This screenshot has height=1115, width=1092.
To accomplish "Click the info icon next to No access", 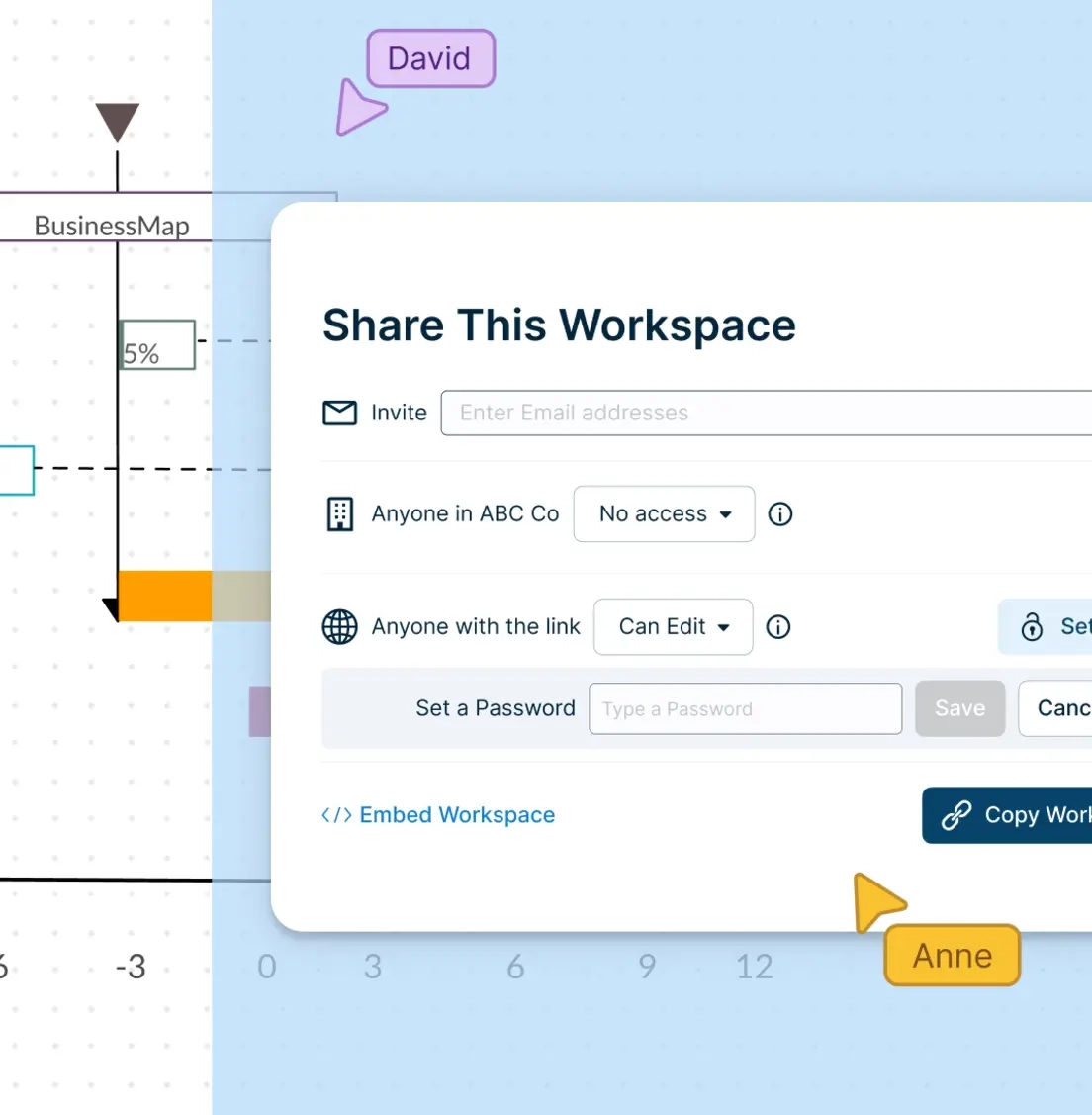I will [779, 513].
